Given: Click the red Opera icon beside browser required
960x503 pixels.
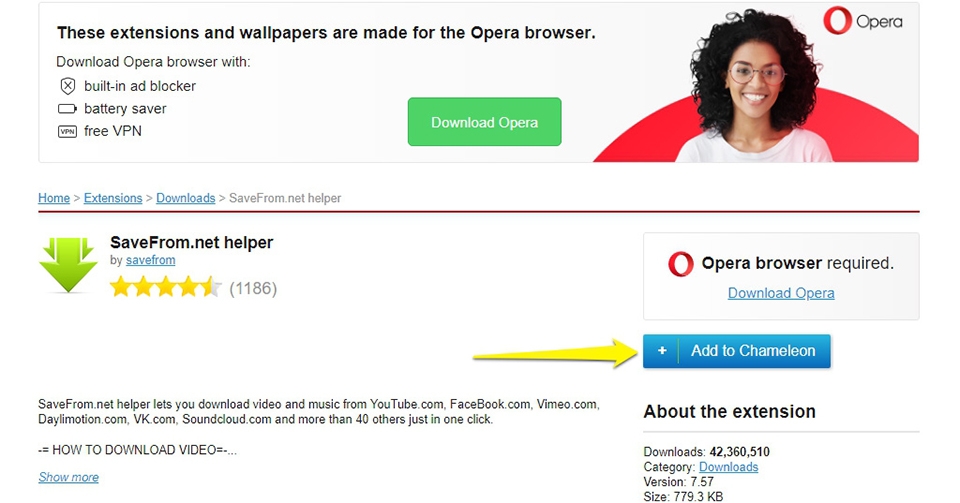Looking at the screenshot, I should point(680,264).
